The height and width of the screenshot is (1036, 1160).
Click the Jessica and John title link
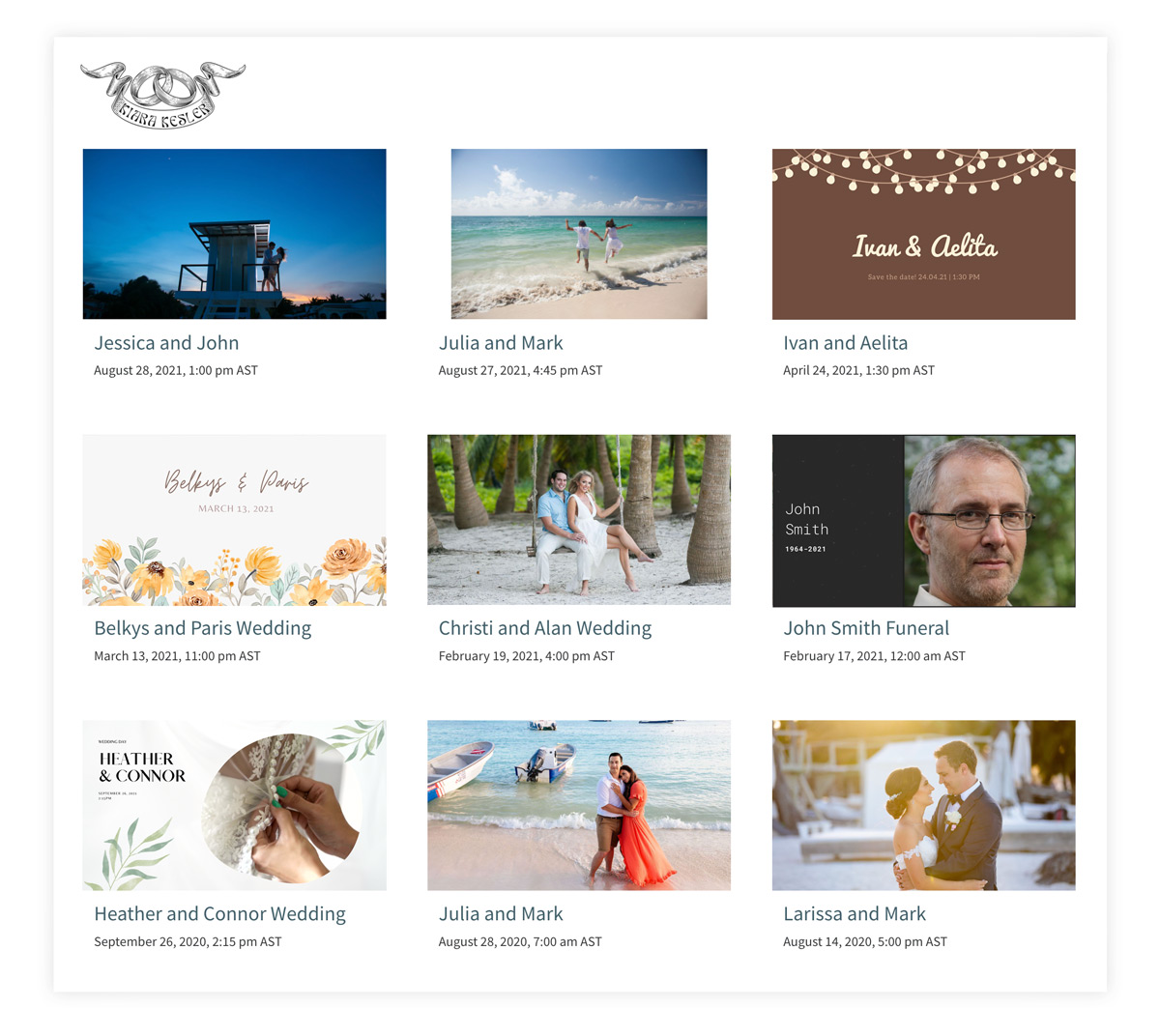[166, 343]
